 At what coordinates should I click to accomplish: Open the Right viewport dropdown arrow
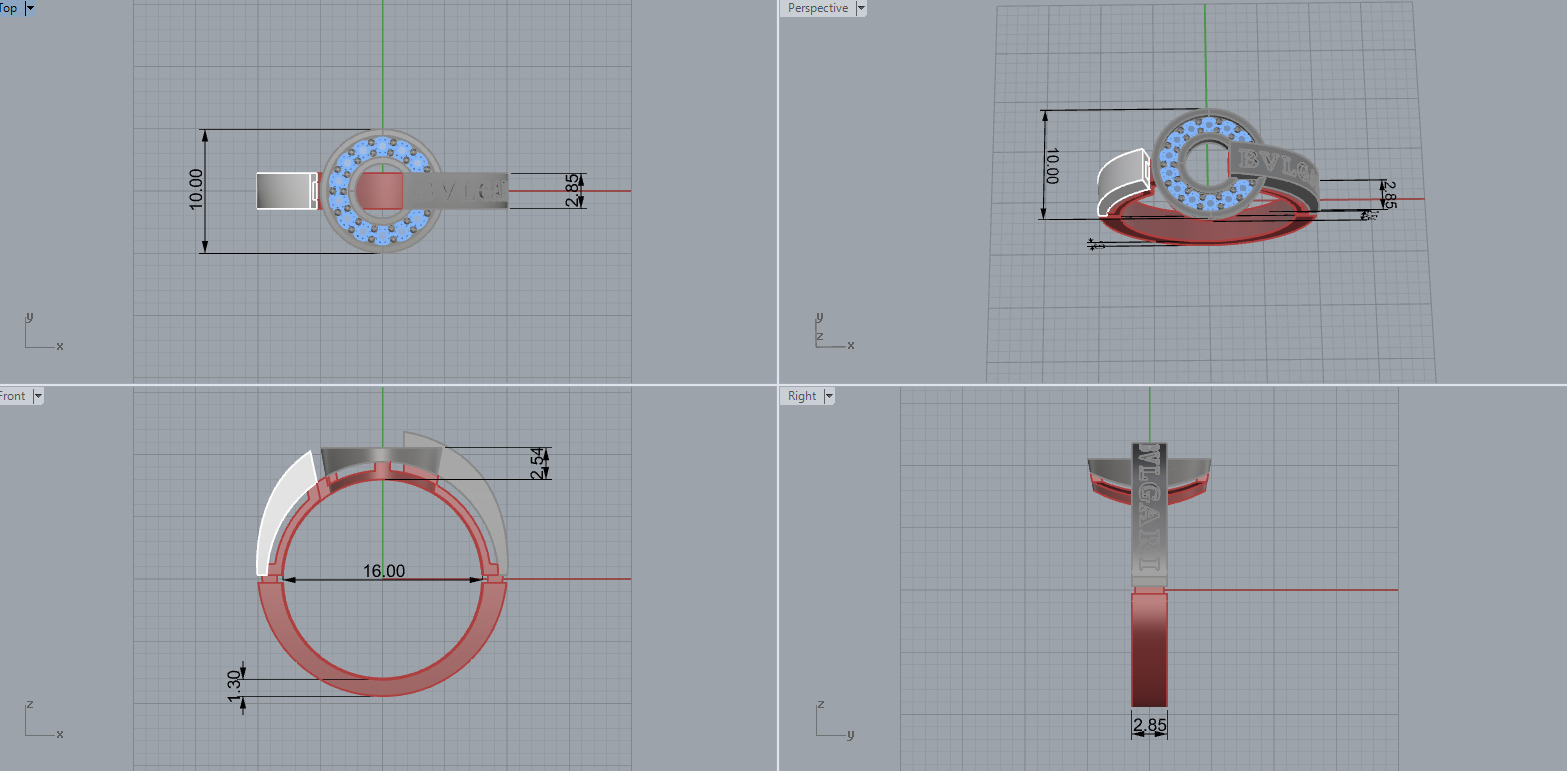coord(827,396)
